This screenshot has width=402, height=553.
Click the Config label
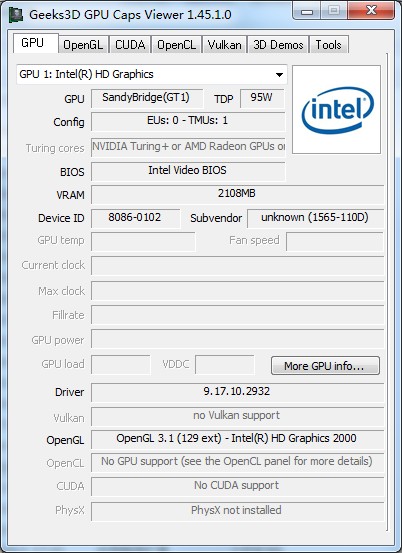(69, 122)
